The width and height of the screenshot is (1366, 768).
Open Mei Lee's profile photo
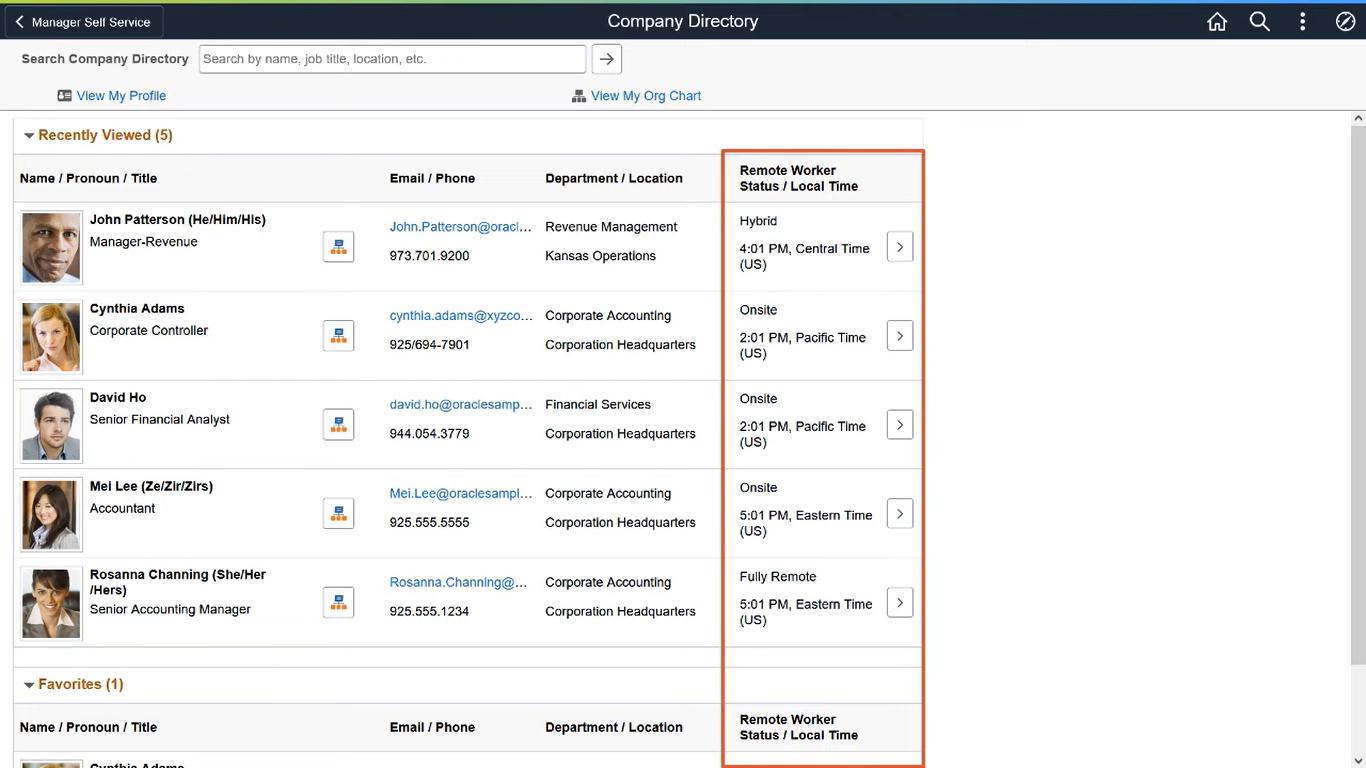coord(50,513)
